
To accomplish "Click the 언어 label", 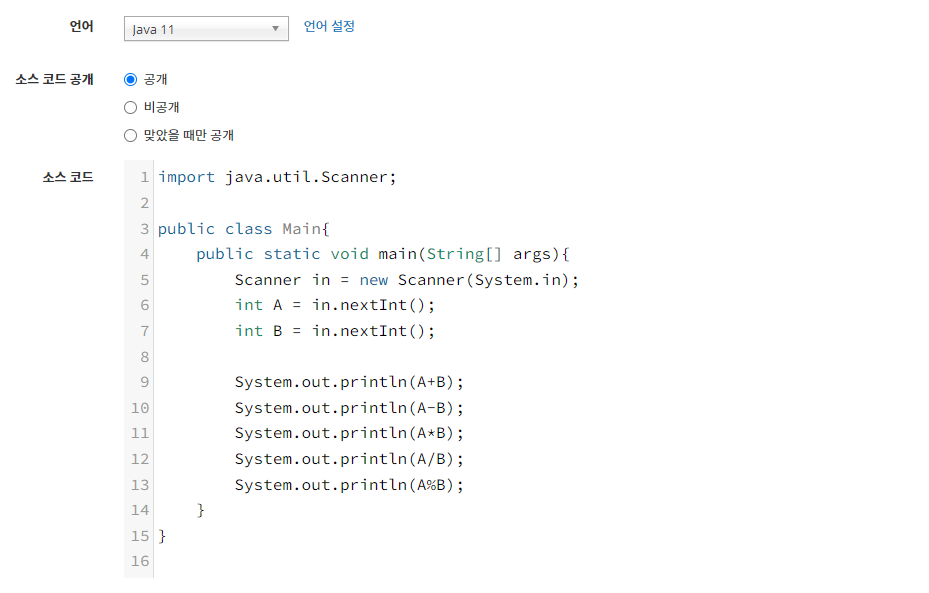I will [x=82, y=26].
